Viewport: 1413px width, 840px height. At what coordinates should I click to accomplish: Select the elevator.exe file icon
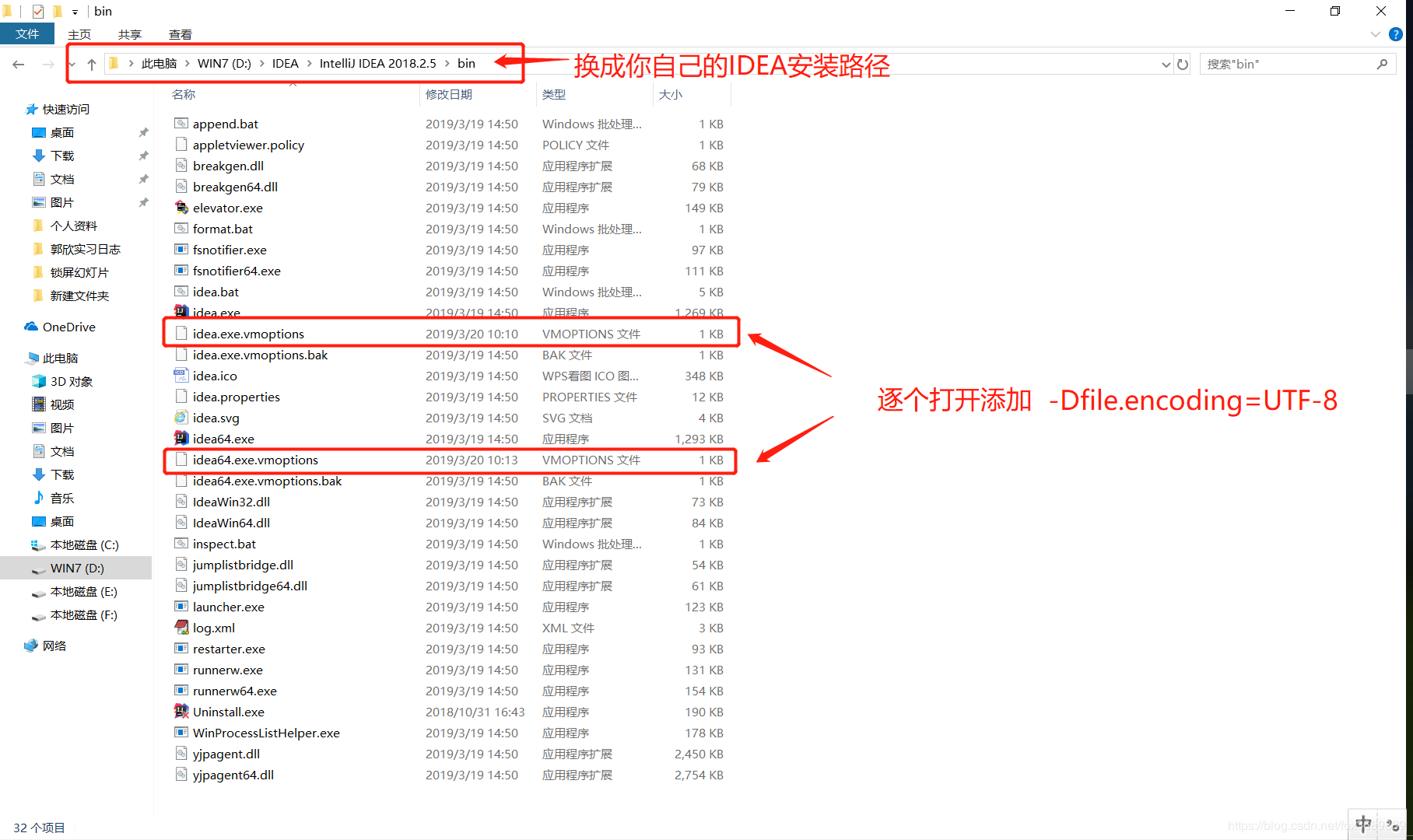[x=181, y=207]
